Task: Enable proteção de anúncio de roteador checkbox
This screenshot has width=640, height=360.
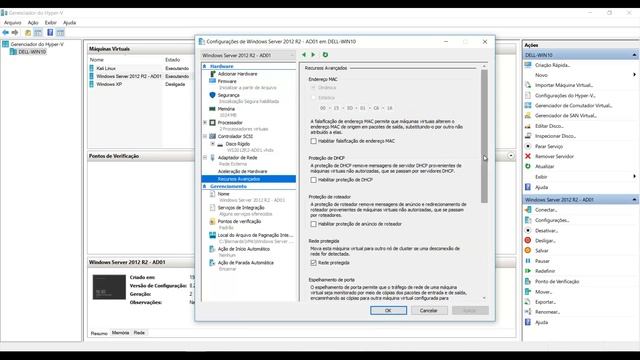Action: click(x=313, y=224)
